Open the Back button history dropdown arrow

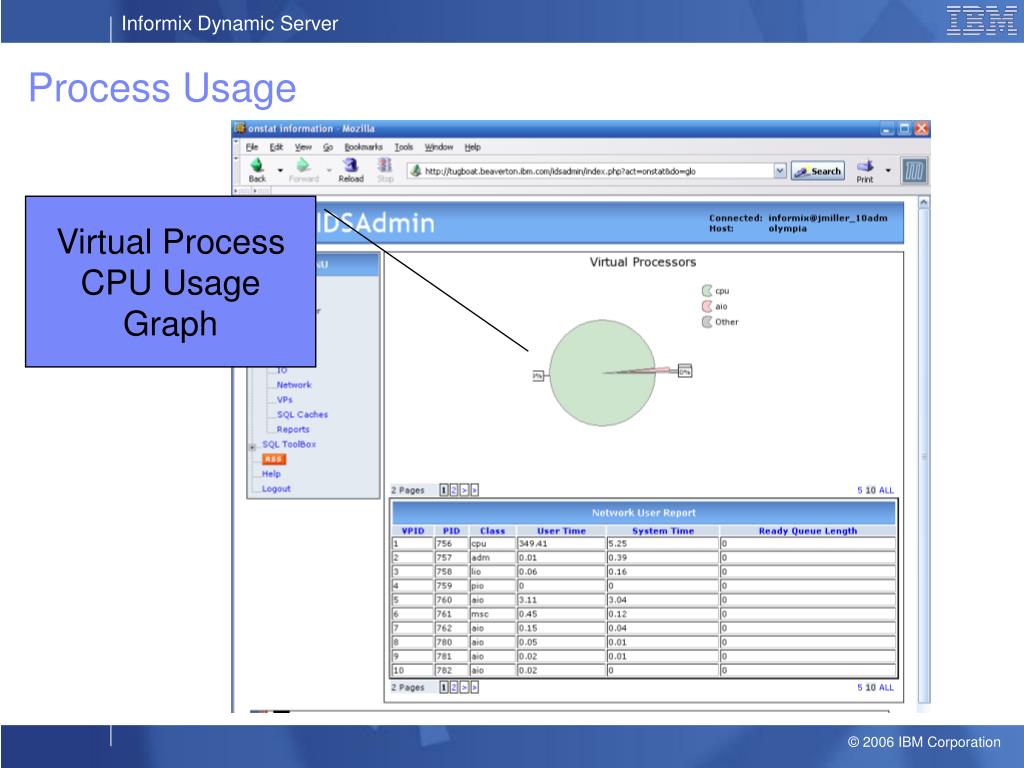(x=280, y=170)
